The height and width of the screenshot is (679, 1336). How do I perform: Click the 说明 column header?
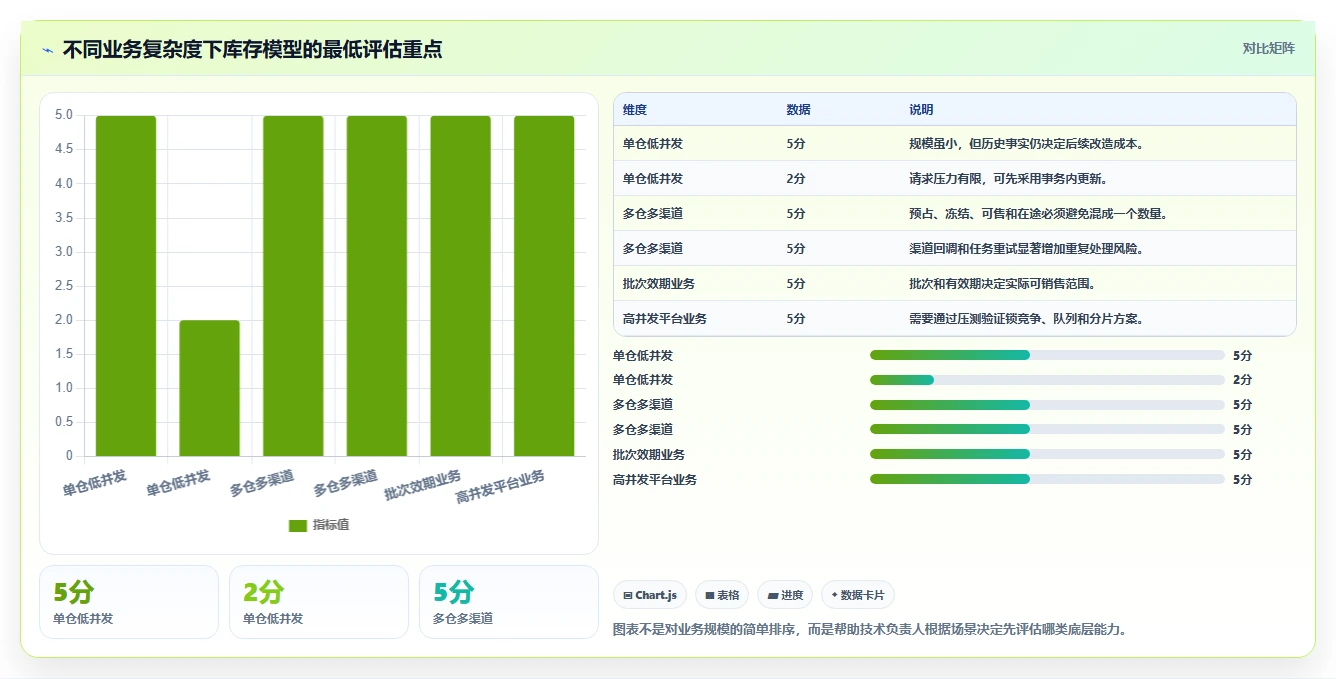coord(921,110)
